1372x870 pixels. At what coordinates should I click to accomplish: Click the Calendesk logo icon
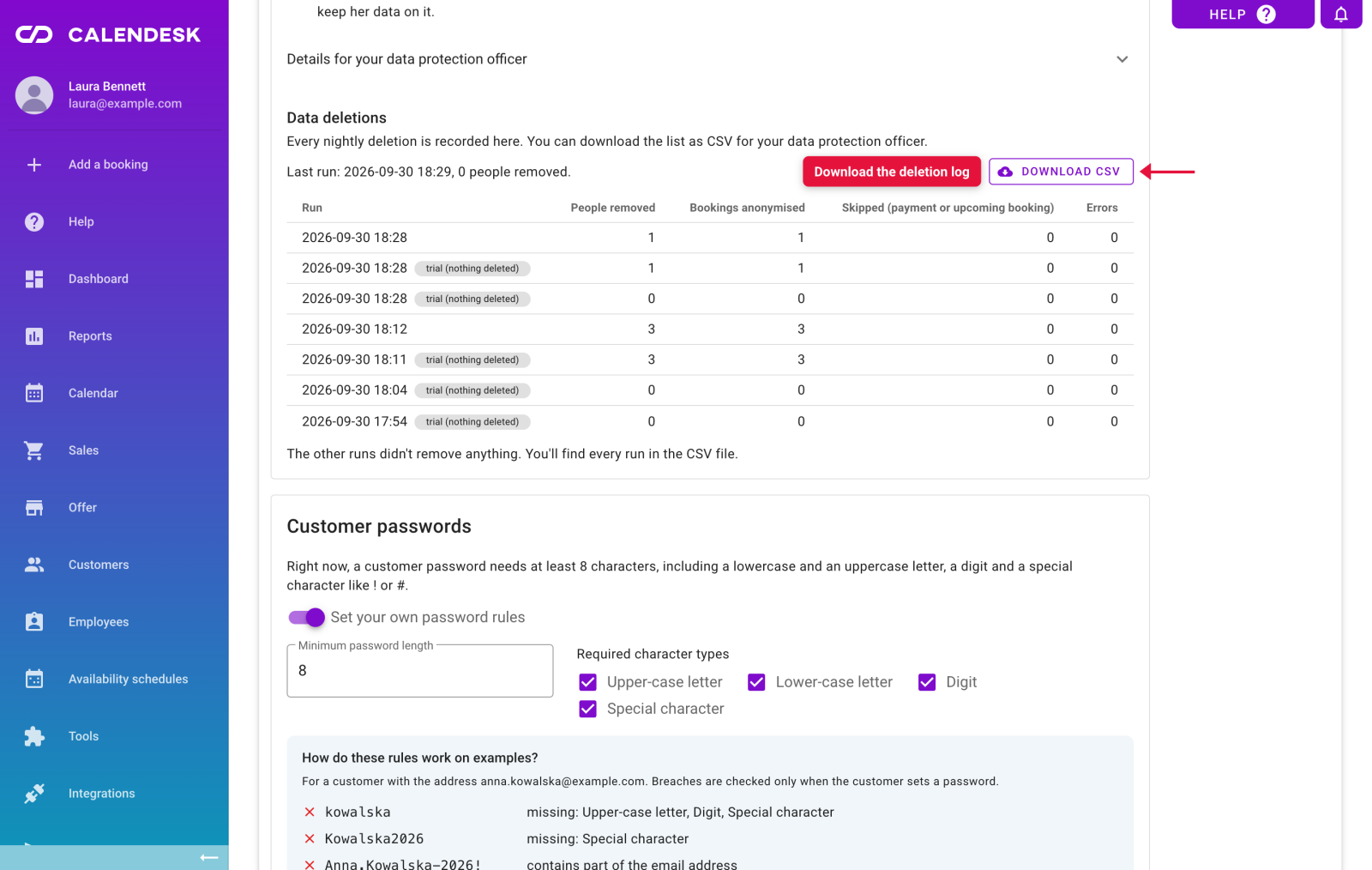[34, 34]
